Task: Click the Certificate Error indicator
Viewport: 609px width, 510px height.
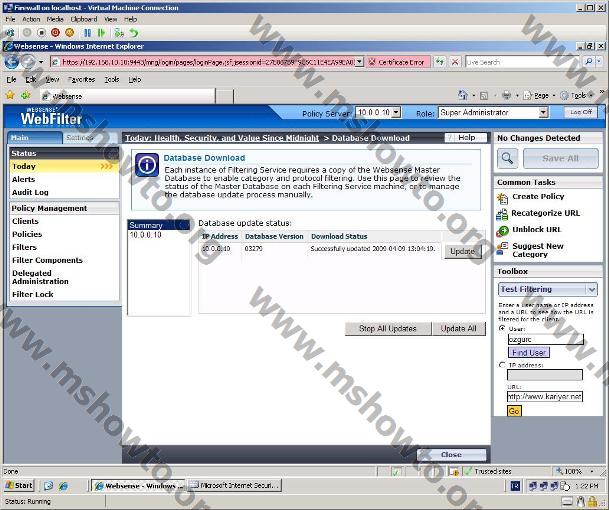Action: [x=397, y=62]
